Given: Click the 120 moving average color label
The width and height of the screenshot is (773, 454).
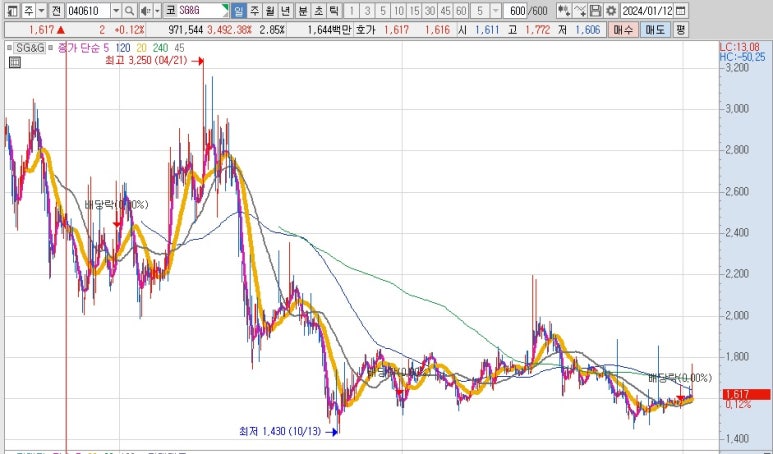Looking at the screenshot, I should (x=122, y=47).
